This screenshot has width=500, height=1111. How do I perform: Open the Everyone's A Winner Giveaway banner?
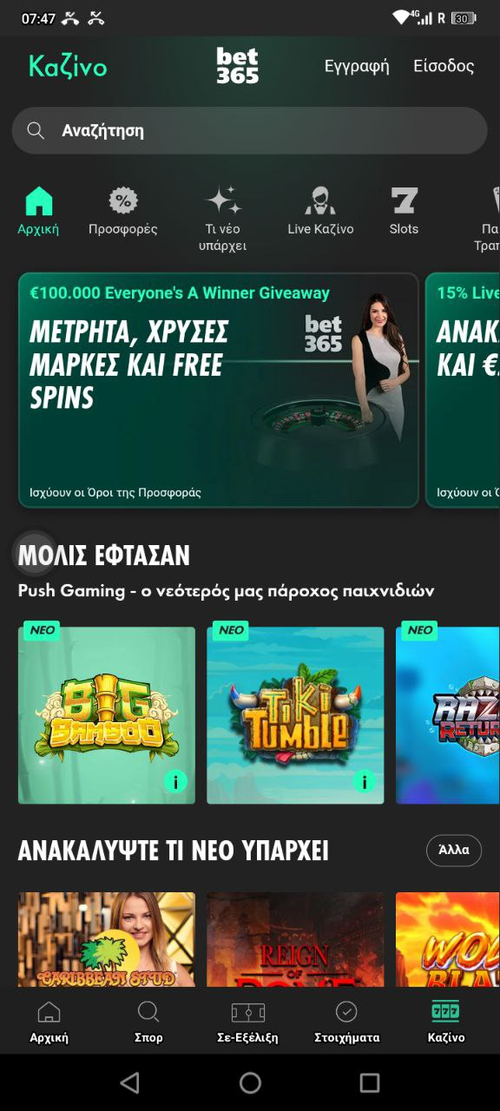point(218,390)
